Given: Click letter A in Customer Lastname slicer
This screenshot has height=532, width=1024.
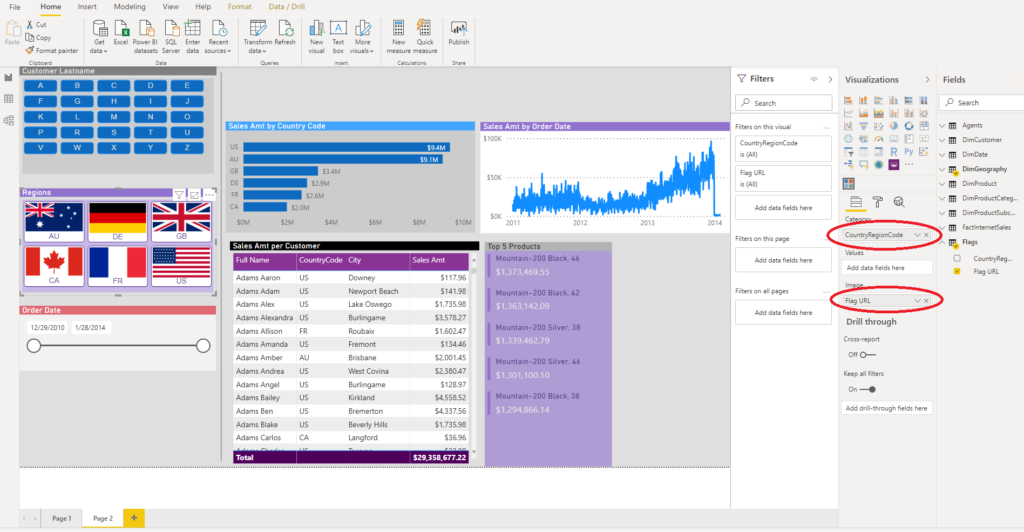Looking at the screenshot, I should tap(40, 86).
